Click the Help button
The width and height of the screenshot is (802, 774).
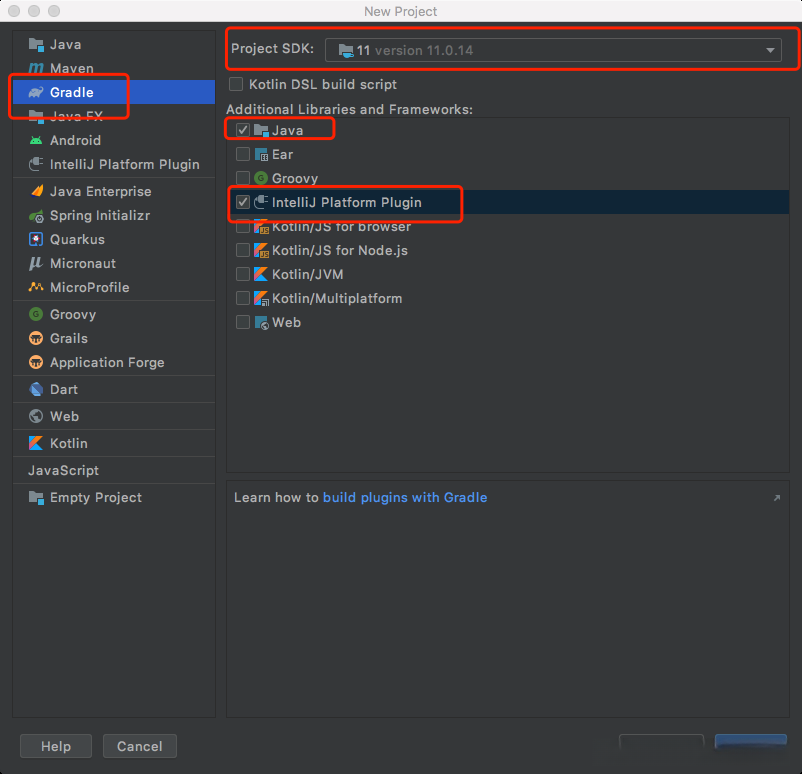click(56, 746)
